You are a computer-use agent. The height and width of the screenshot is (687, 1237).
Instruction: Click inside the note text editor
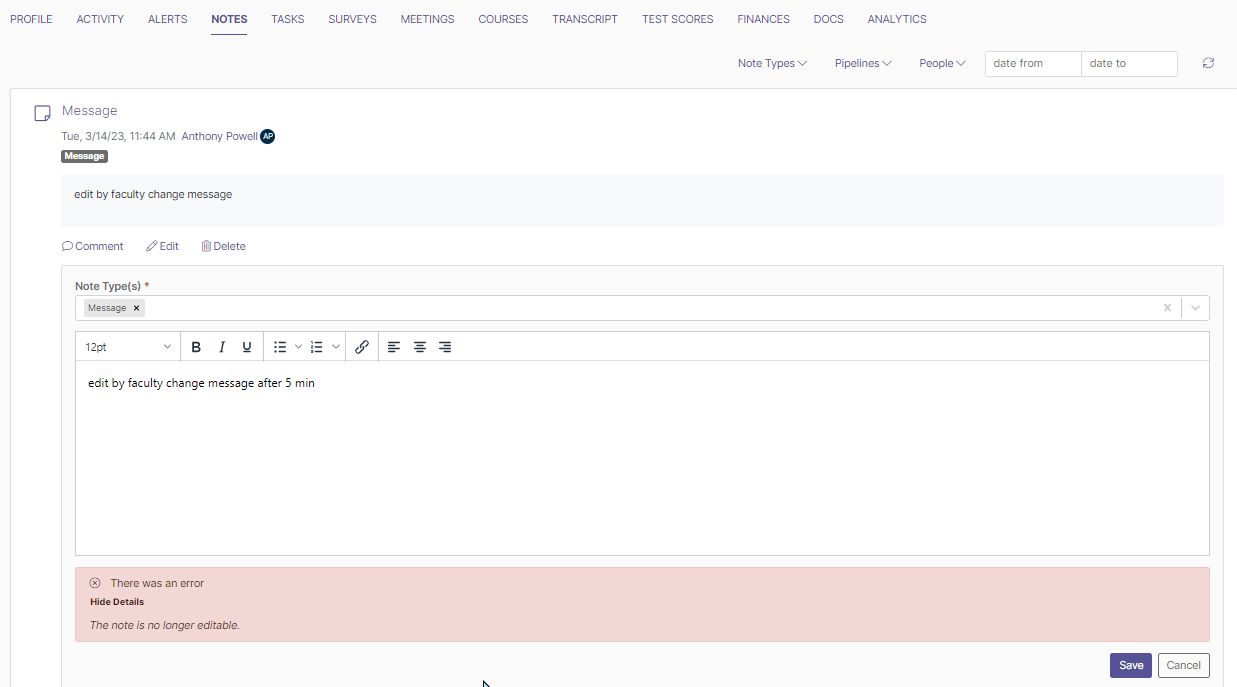(642, 458)
